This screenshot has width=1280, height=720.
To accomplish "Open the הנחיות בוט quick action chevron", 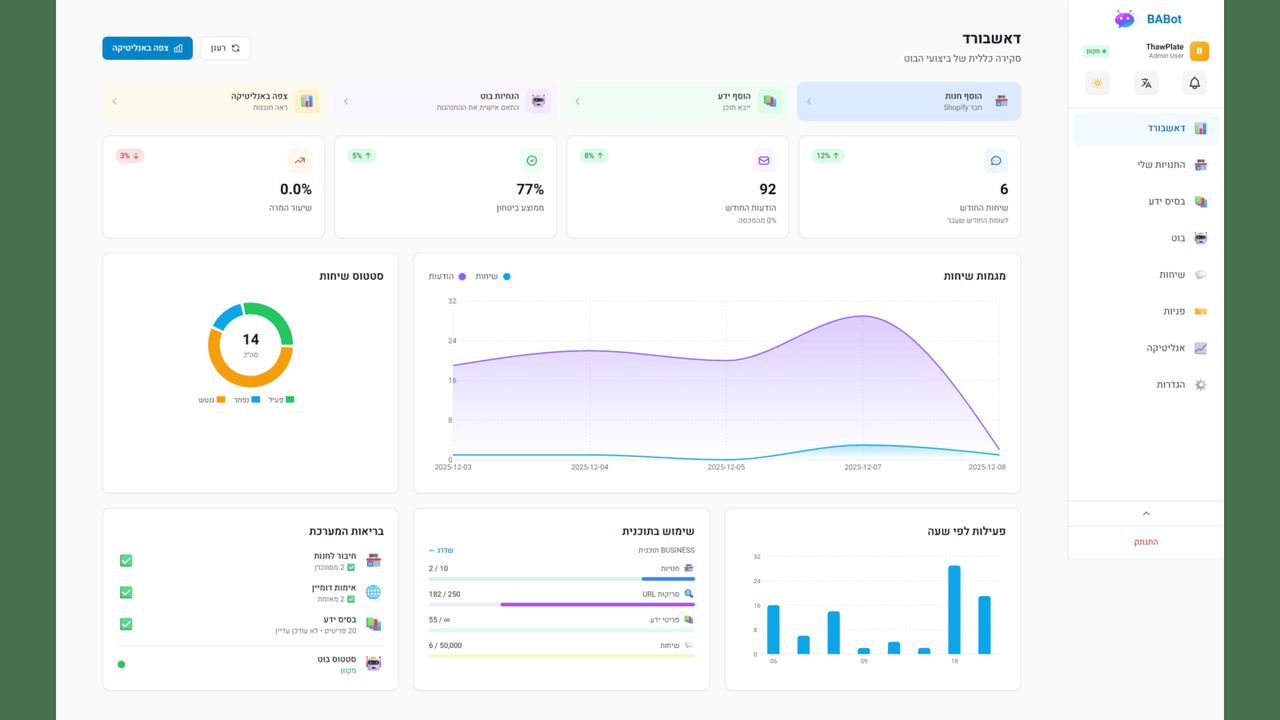I will point(346,101).
